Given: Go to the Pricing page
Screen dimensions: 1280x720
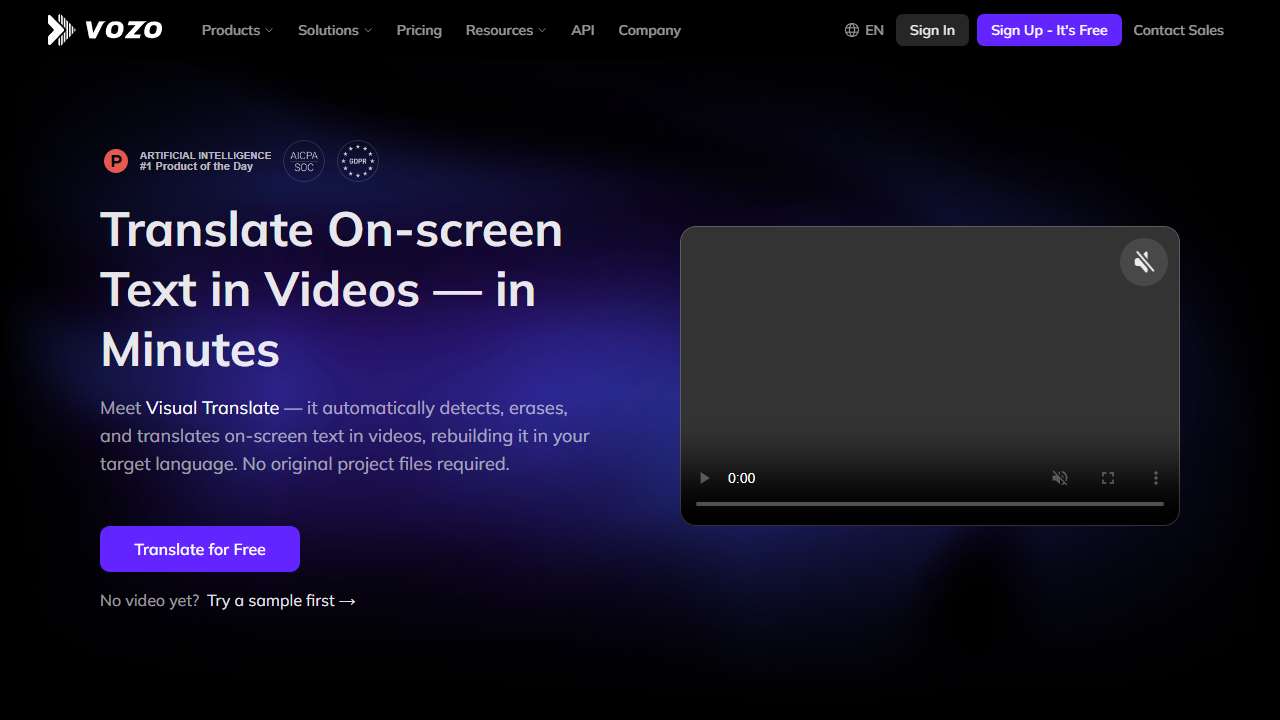Looking at the screenshot, I should click(419, 30).
